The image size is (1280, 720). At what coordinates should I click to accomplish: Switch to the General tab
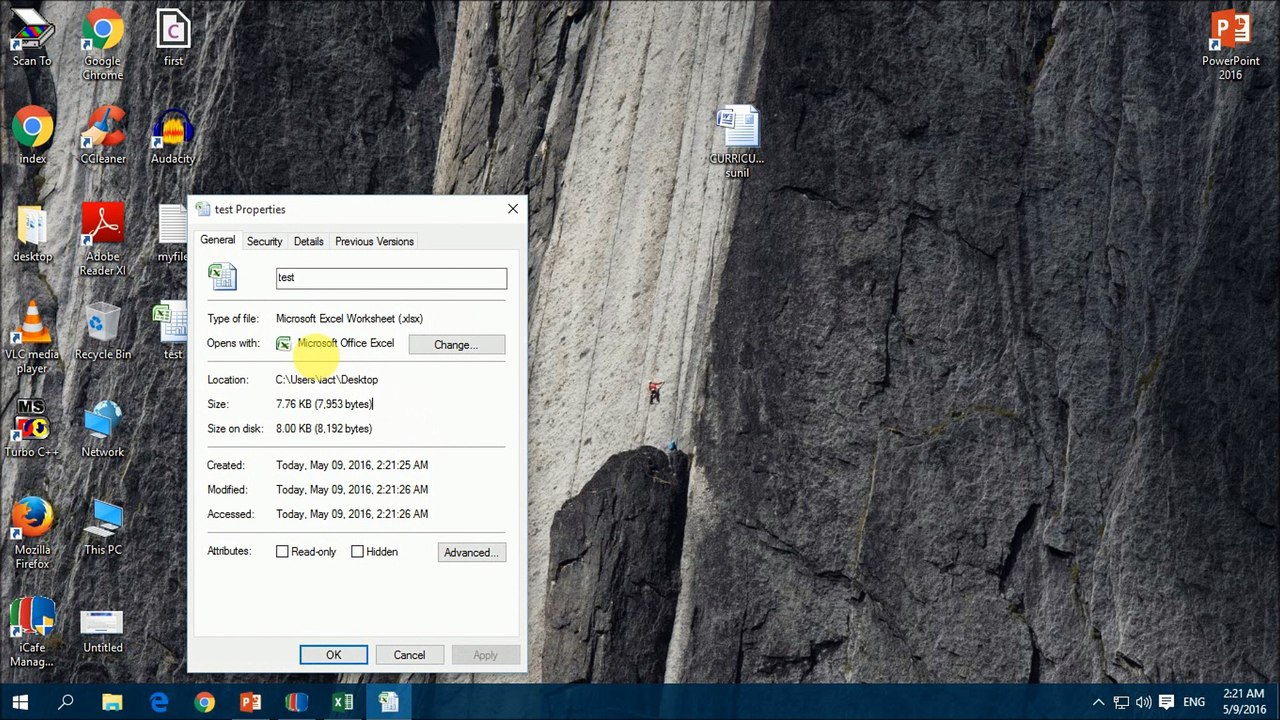click(217, 240)
